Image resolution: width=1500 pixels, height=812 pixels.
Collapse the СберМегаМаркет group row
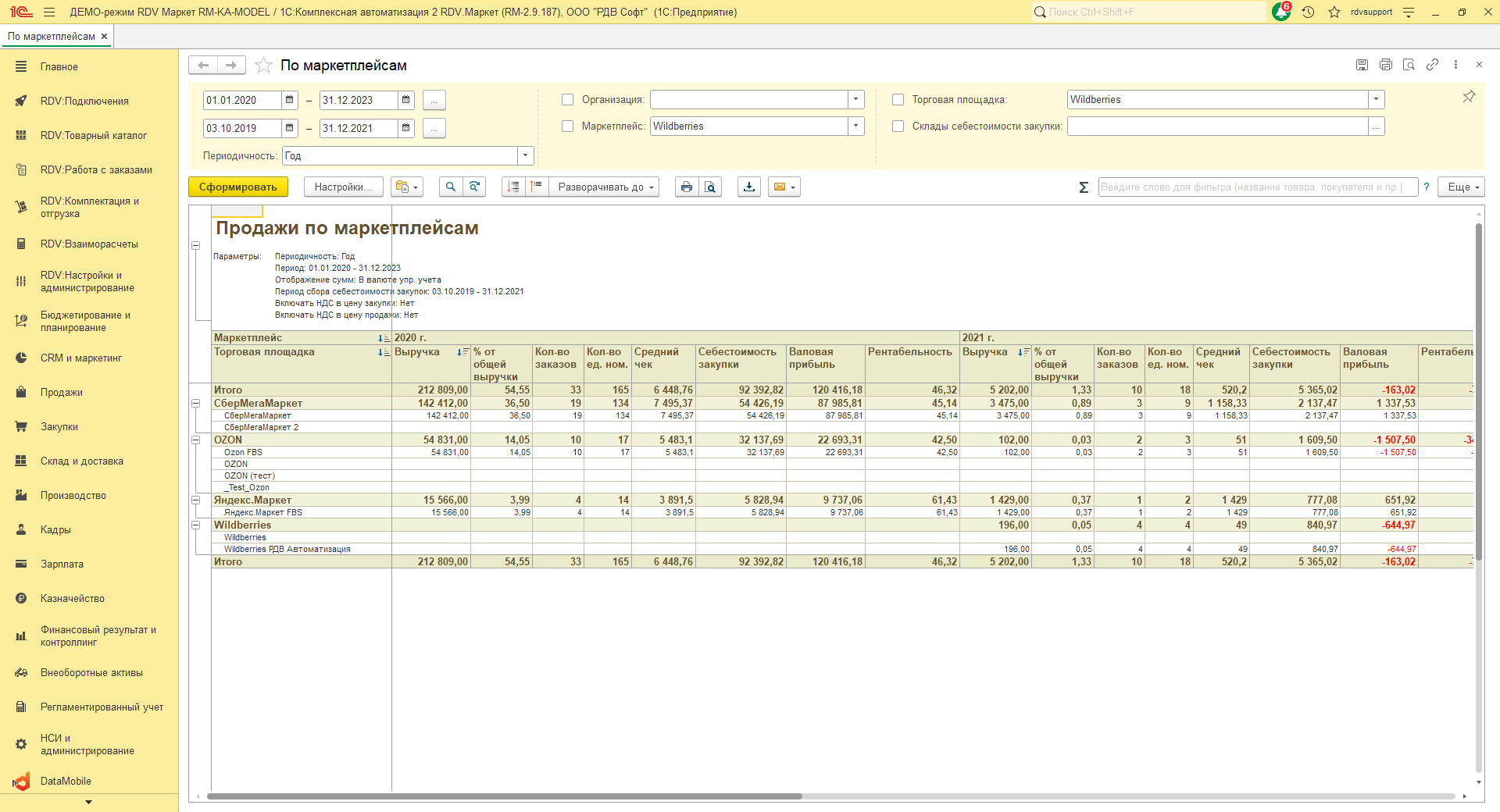point(196,404)
